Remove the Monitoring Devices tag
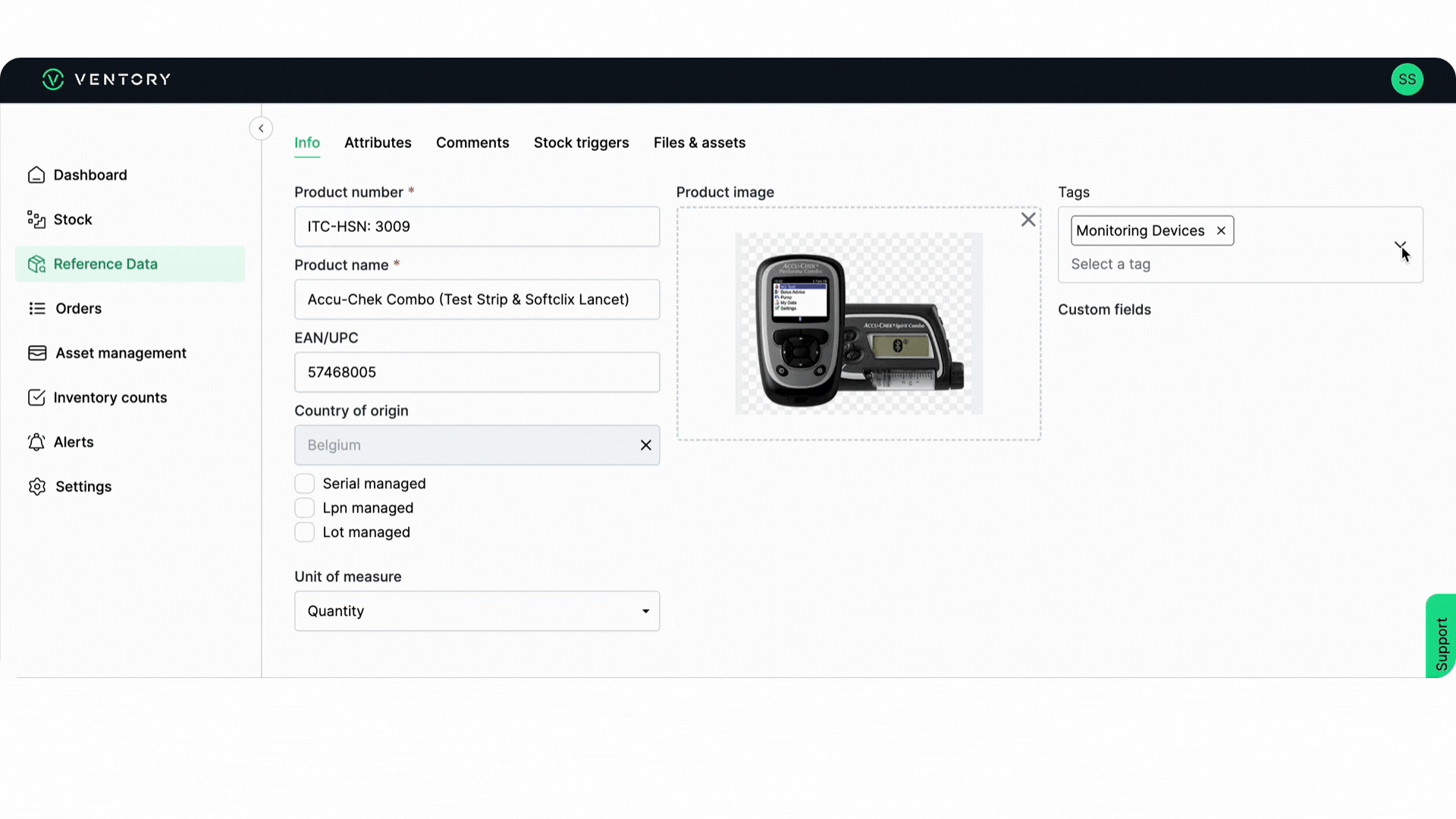 [x=1221, y=231]
